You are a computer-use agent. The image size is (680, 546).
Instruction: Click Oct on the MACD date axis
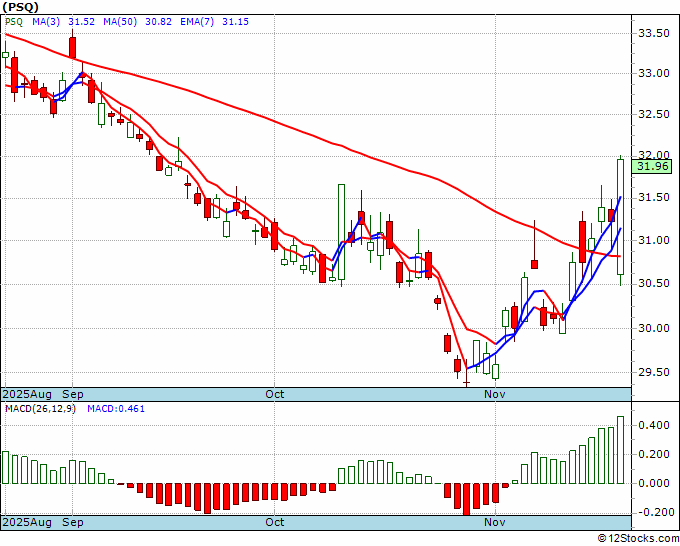[x=275, y=522]
